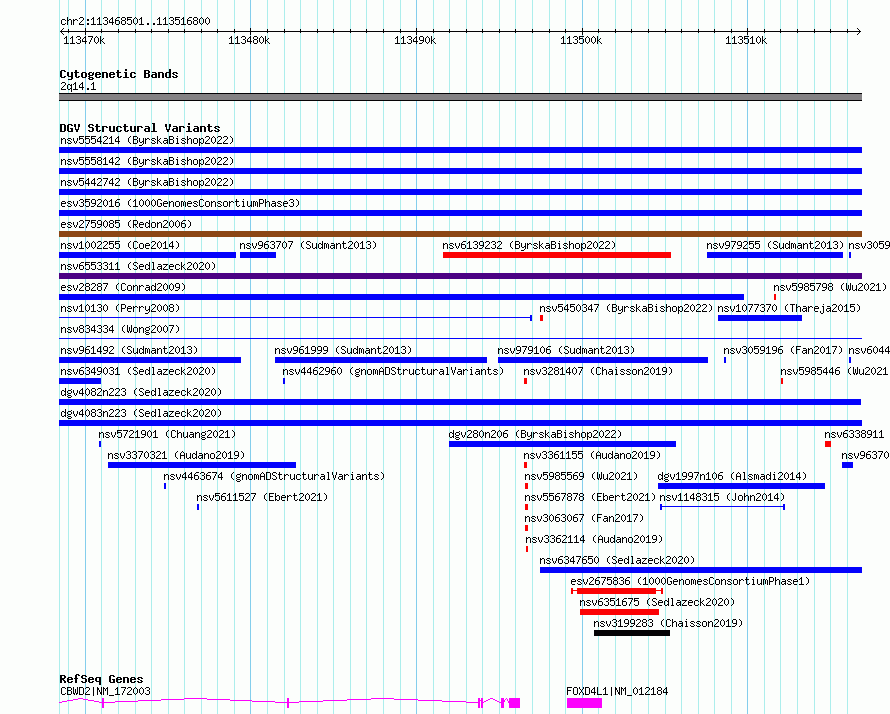Click the 113500k ruler position

pos(581,40)
